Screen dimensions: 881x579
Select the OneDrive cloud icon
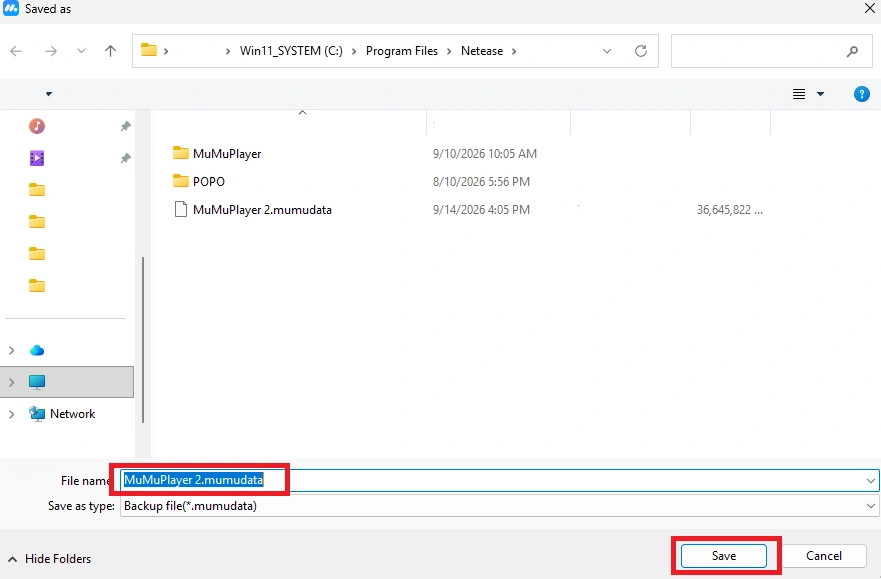pos(37,350)
